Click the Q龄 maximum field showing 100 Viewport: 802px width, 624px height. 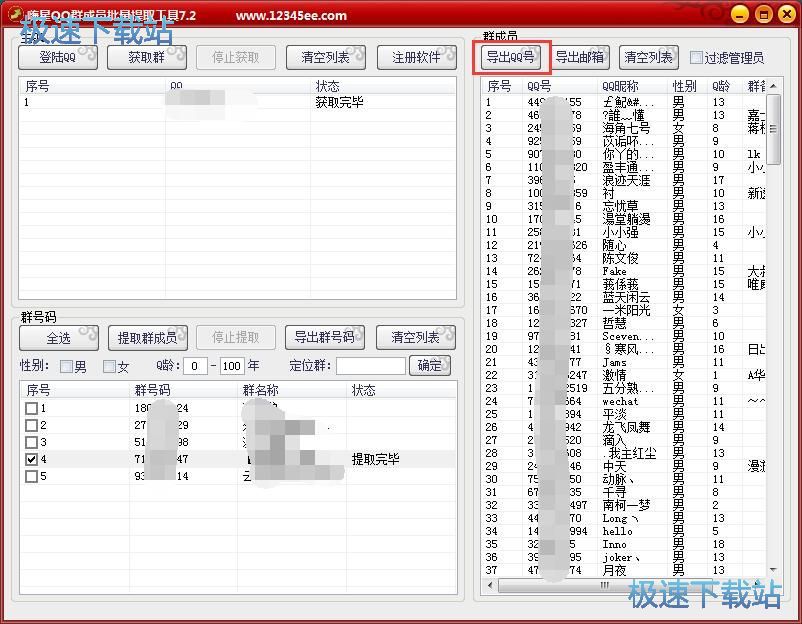coord(232,366)
